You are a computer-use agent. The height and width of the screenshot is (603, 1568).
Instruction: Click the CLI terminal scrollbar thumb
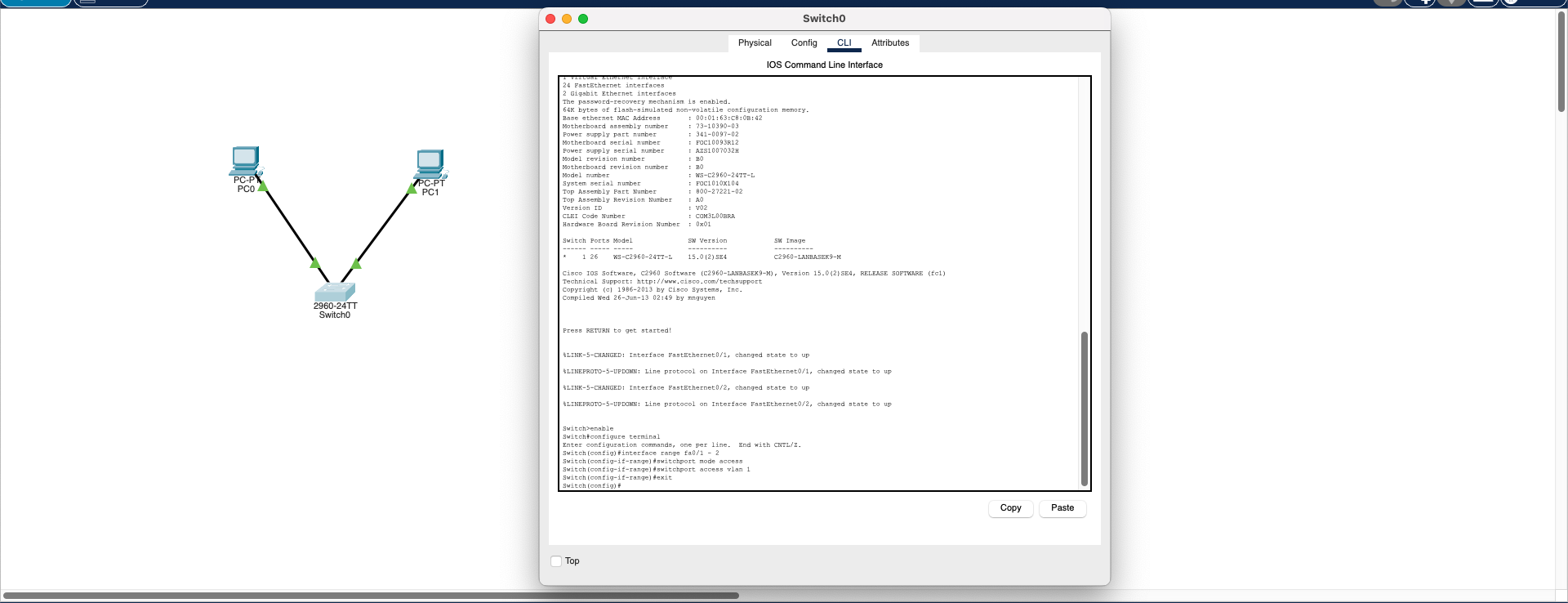pyautogui.click(x=1085, y=409)
